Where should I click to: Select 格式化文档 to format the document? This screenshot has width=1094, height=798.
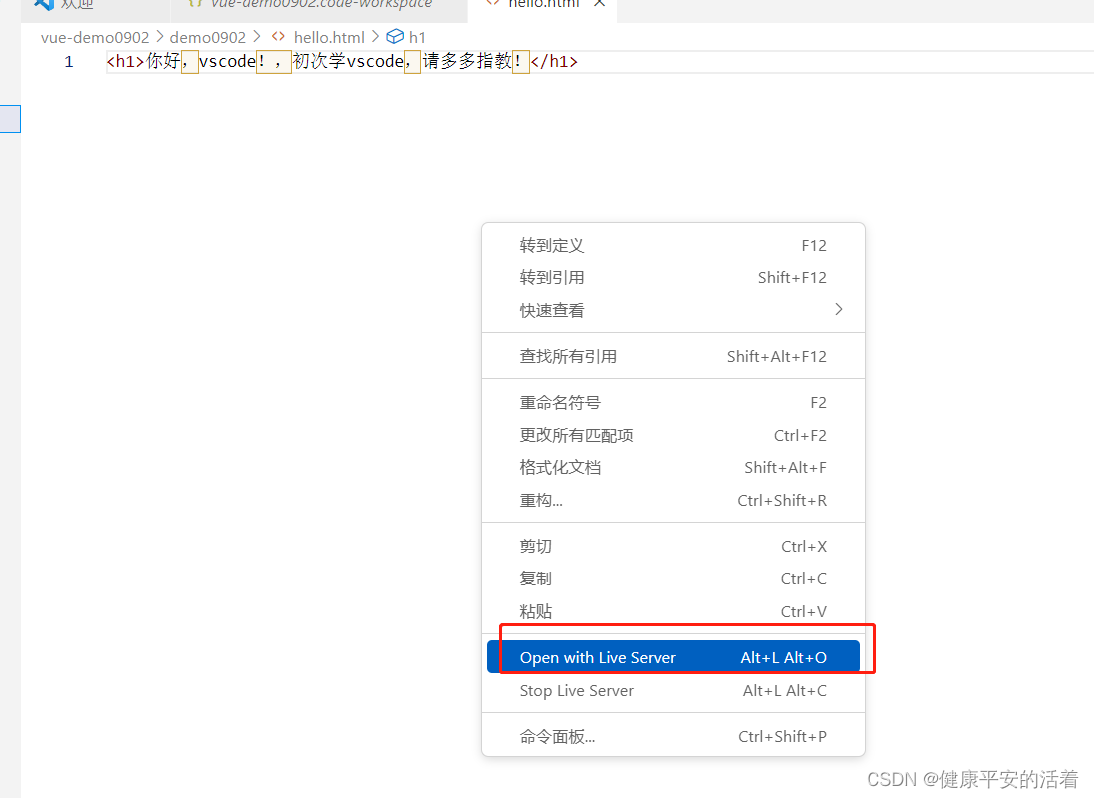click(x=562, y=467)
